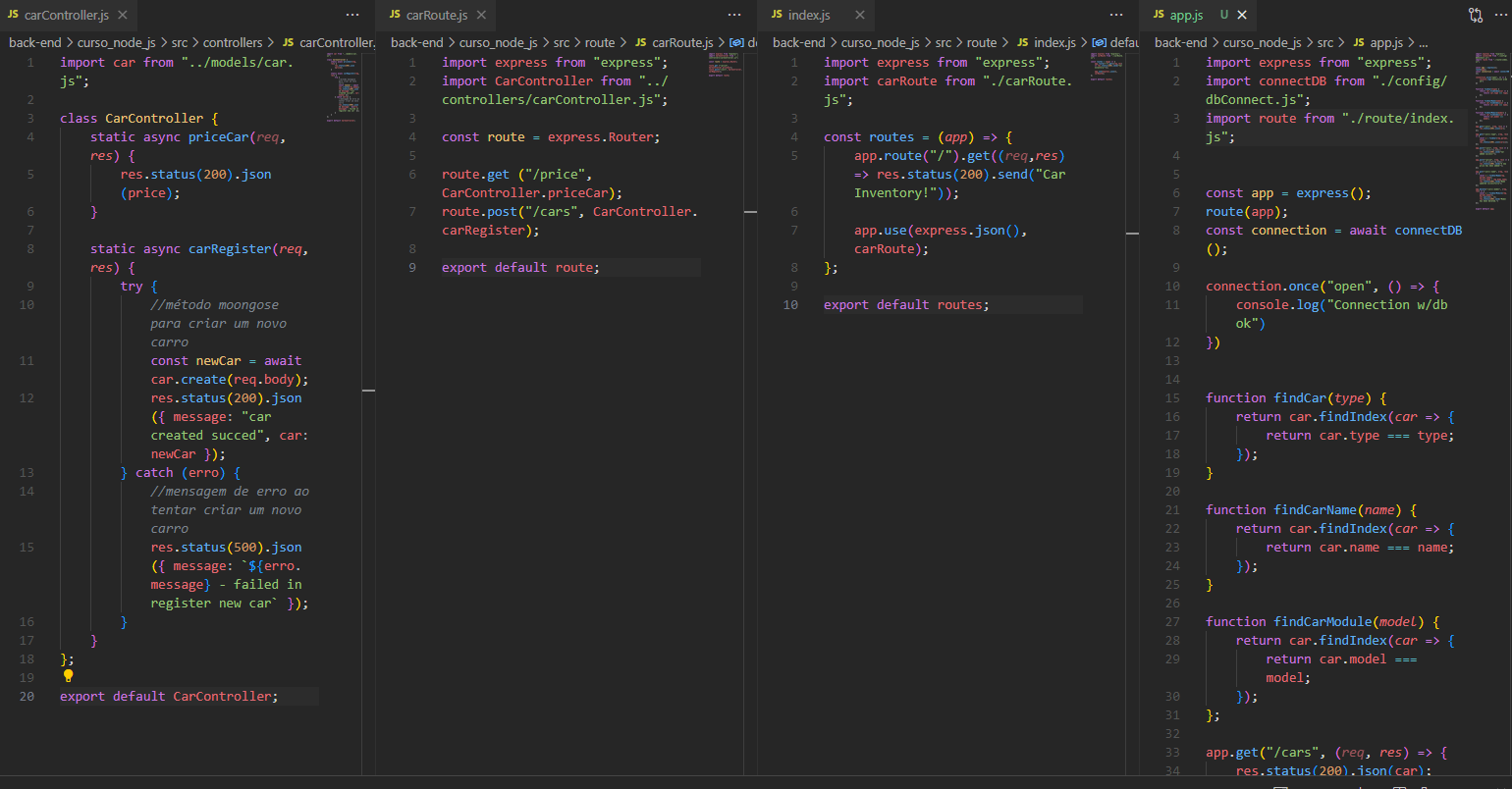Click 'export default routes;' in index.js
Screen dimensions: 1512x789
tap(906, 304)
